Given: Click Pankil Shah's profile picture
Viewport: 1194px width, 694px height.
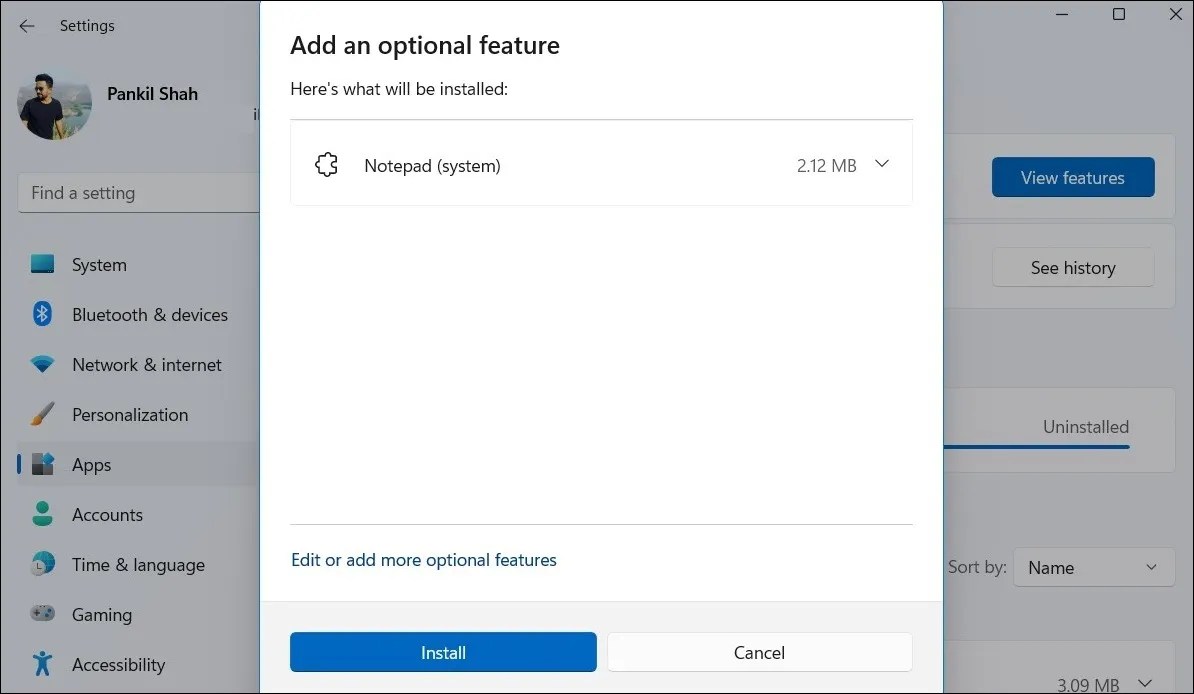Looking at the screenshot, I should (54, 104).
